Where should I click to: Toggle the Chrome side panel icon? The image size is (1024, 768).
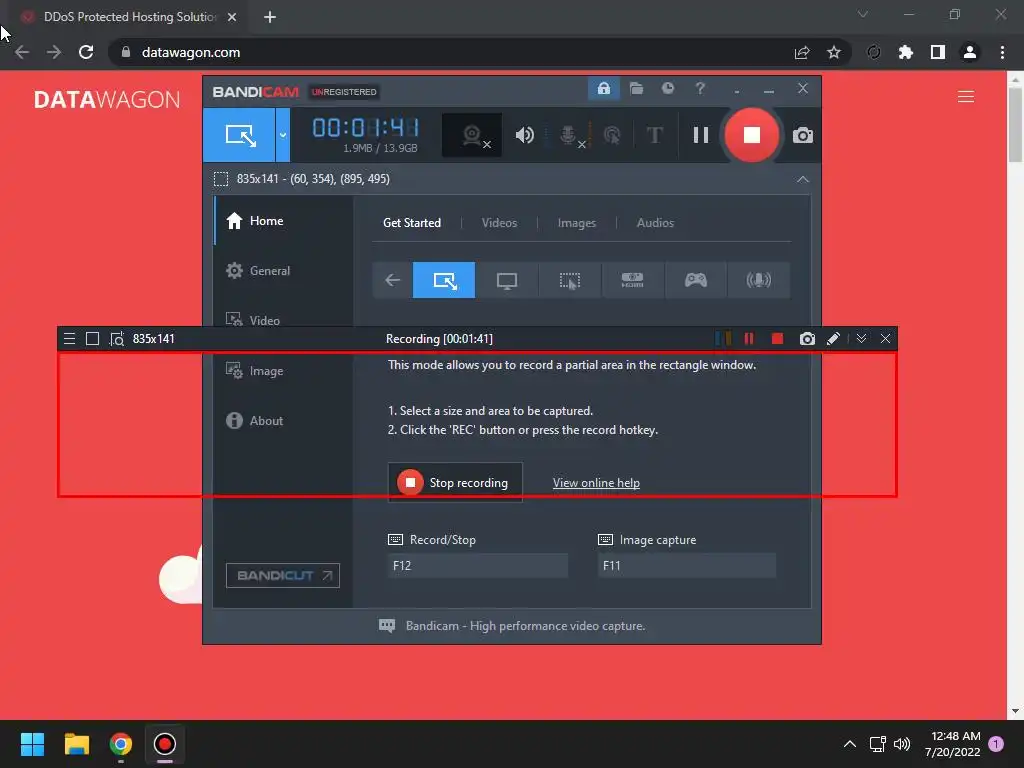938,52
